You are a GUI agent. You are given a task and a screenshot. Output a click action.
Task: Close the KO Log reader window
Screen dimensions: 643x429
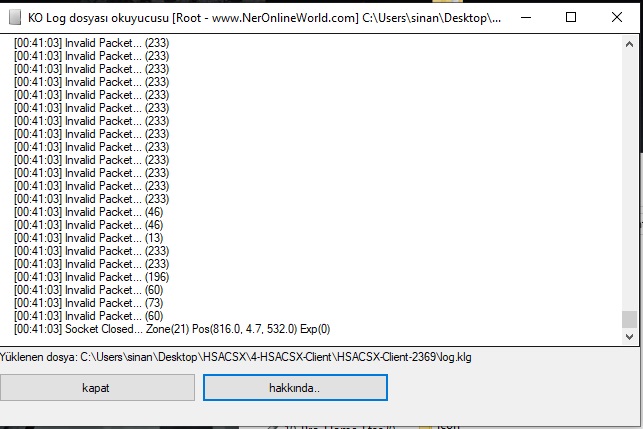click(617, 18)
